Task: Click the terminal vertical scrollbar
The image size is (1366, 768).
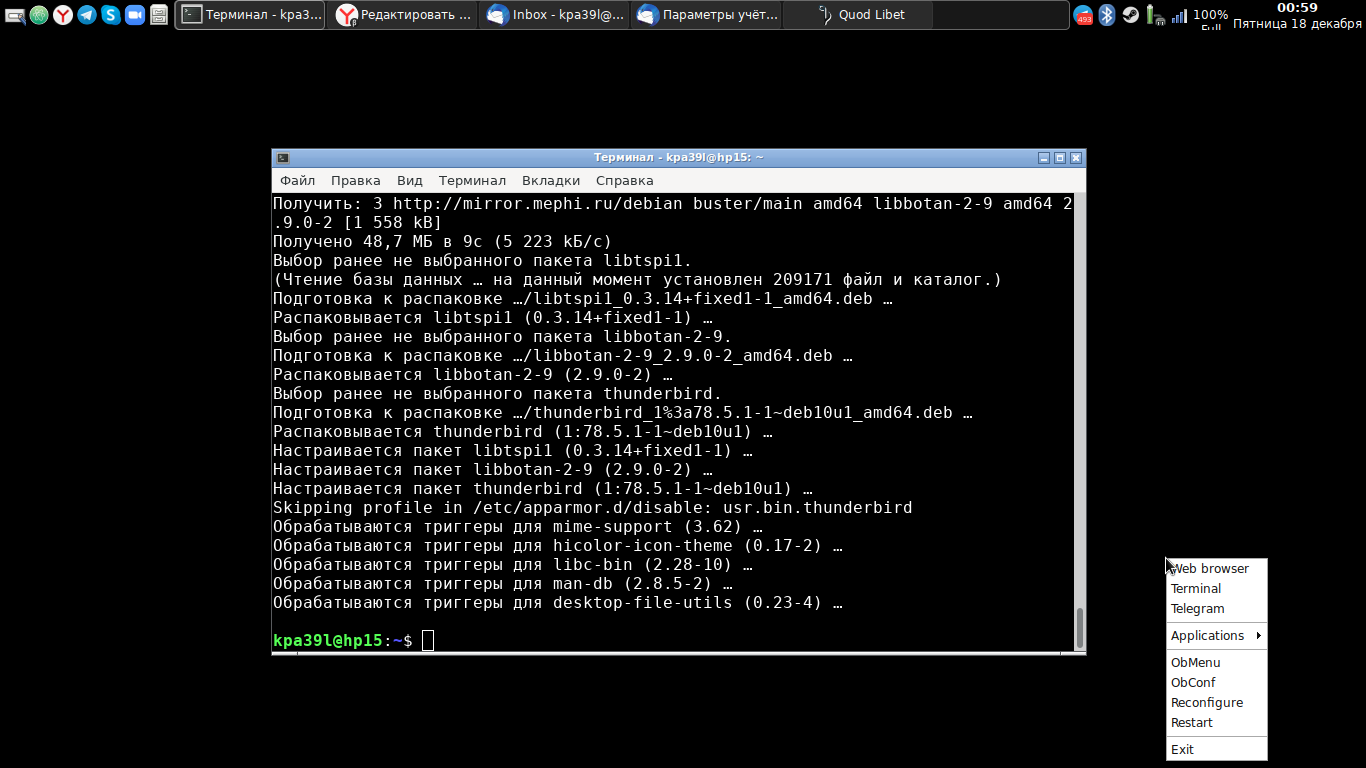Action: point(1080,423)
